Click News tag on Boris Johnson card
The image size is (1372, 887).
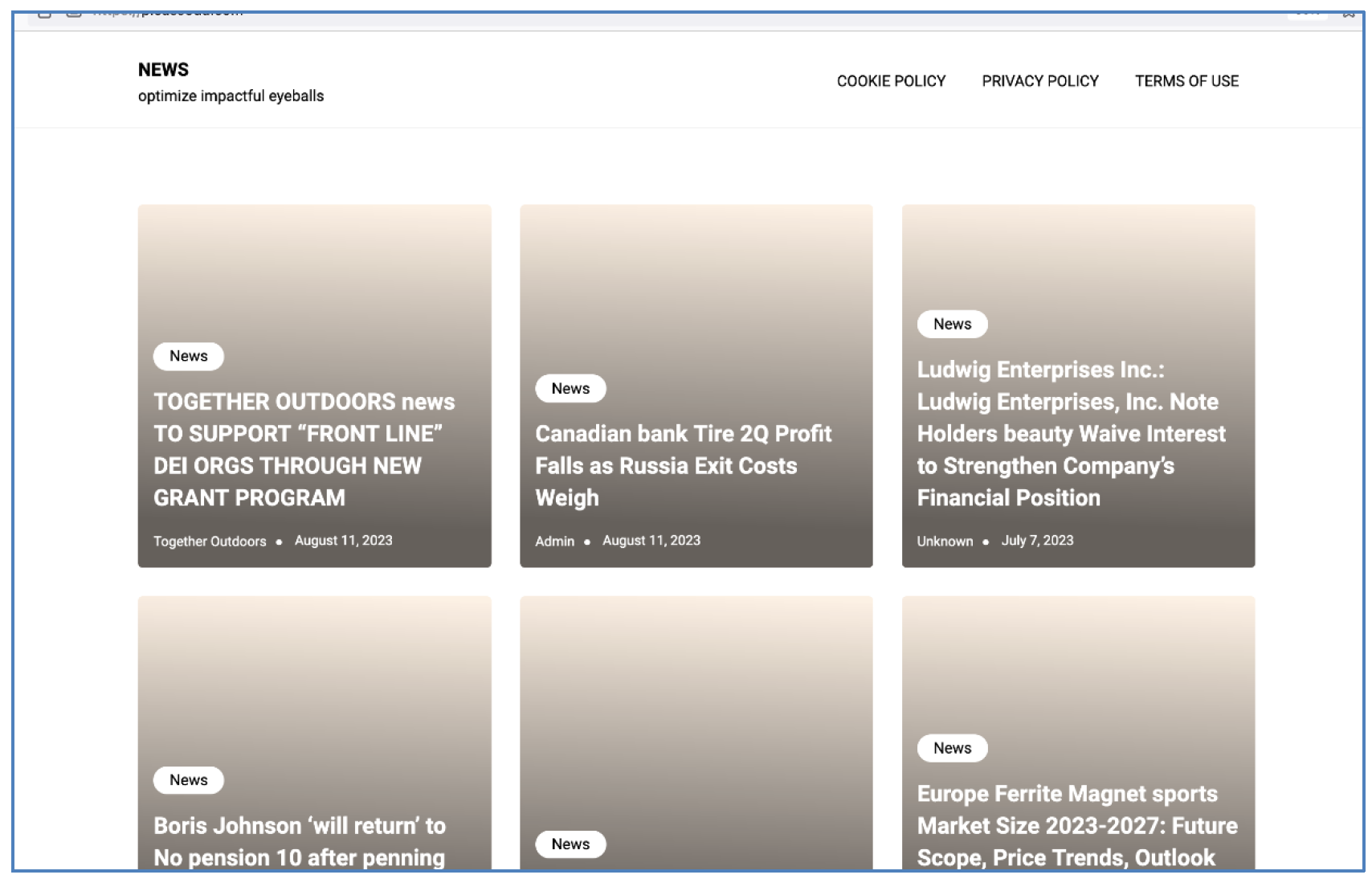point(189,780)
